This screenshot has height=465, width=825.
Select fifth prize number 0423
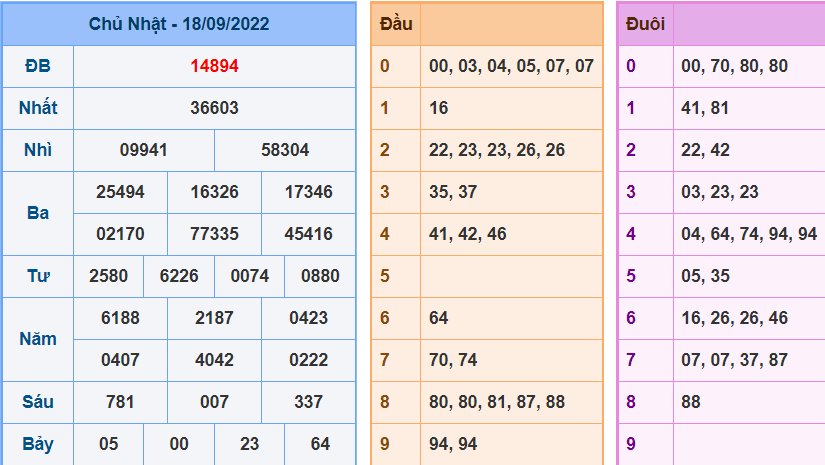309,319
